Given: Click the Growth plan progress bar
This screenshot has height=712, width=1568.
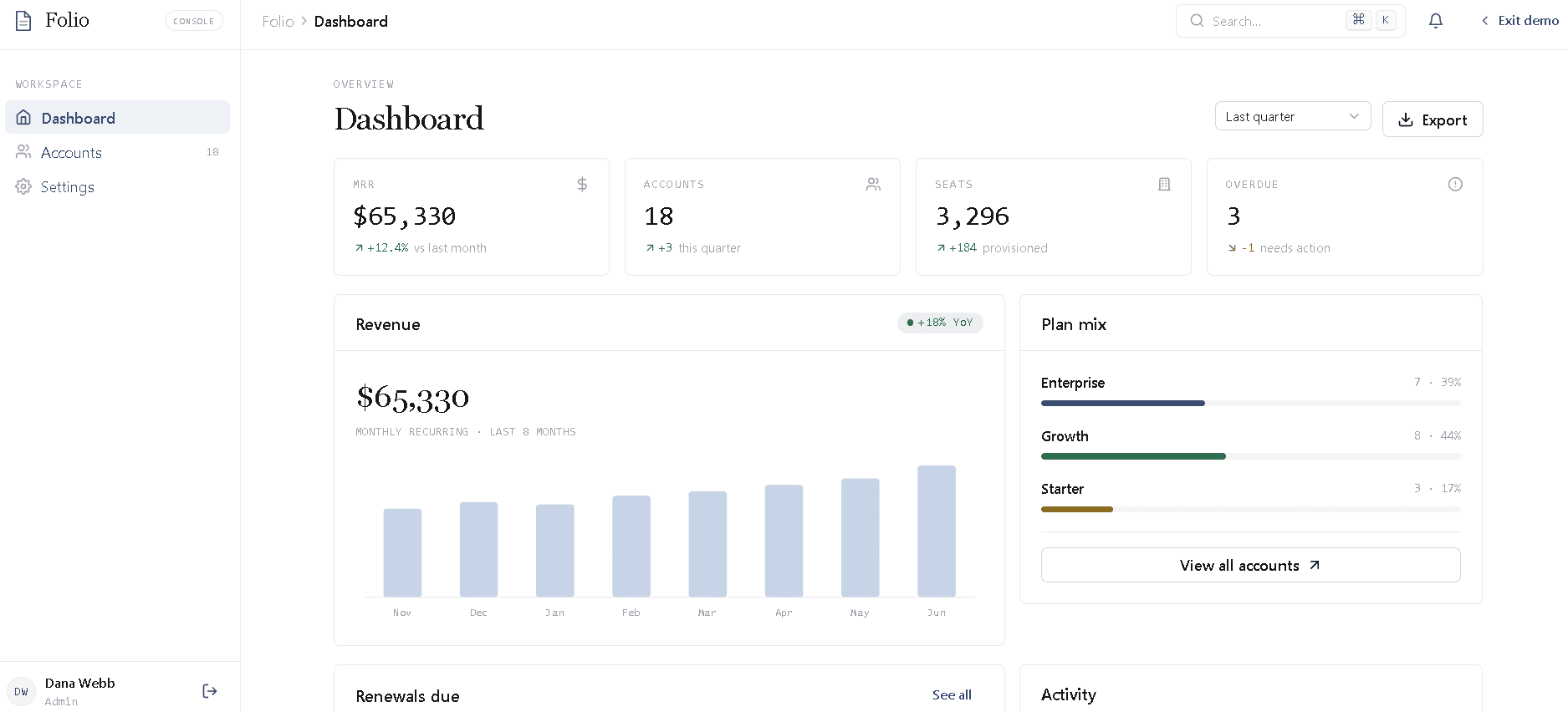Looking at the screenshot, I should (x=1251, y=456).
